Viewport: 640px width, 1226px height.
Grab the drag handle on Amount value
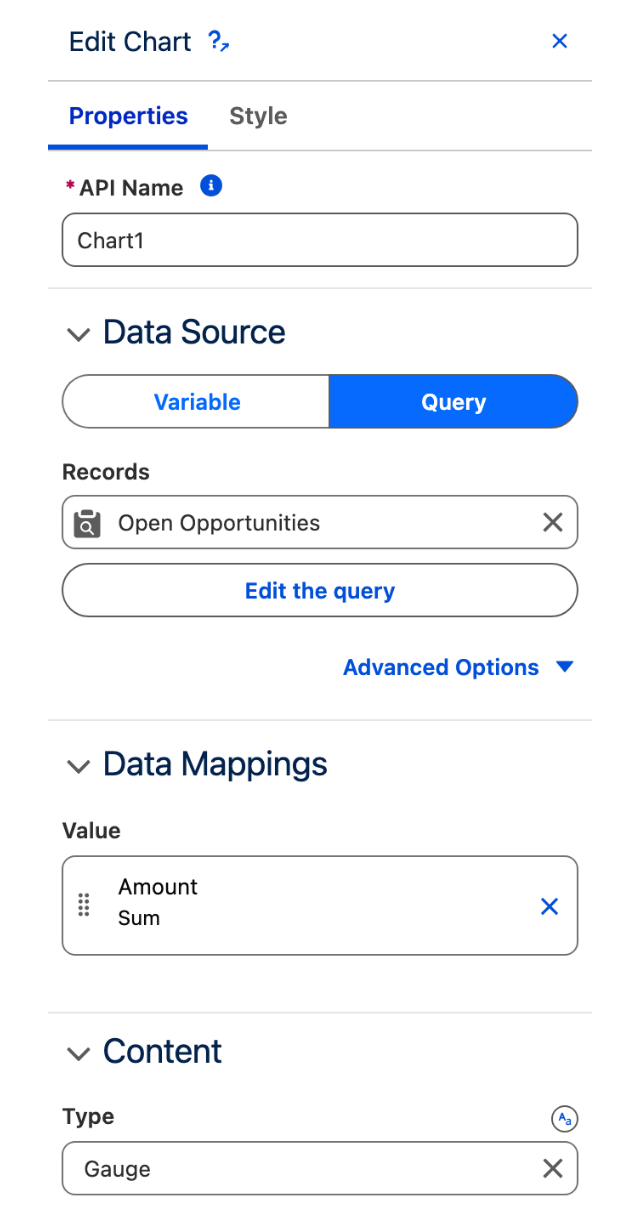(x=84, y=904)
